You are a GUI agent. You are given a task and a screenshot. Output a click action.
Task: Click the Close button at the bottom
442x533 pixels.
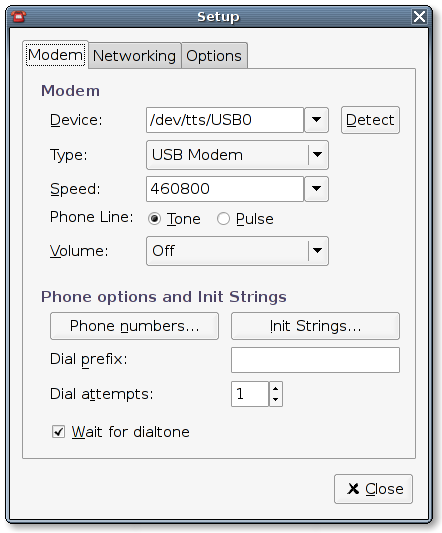pos(373,489)
